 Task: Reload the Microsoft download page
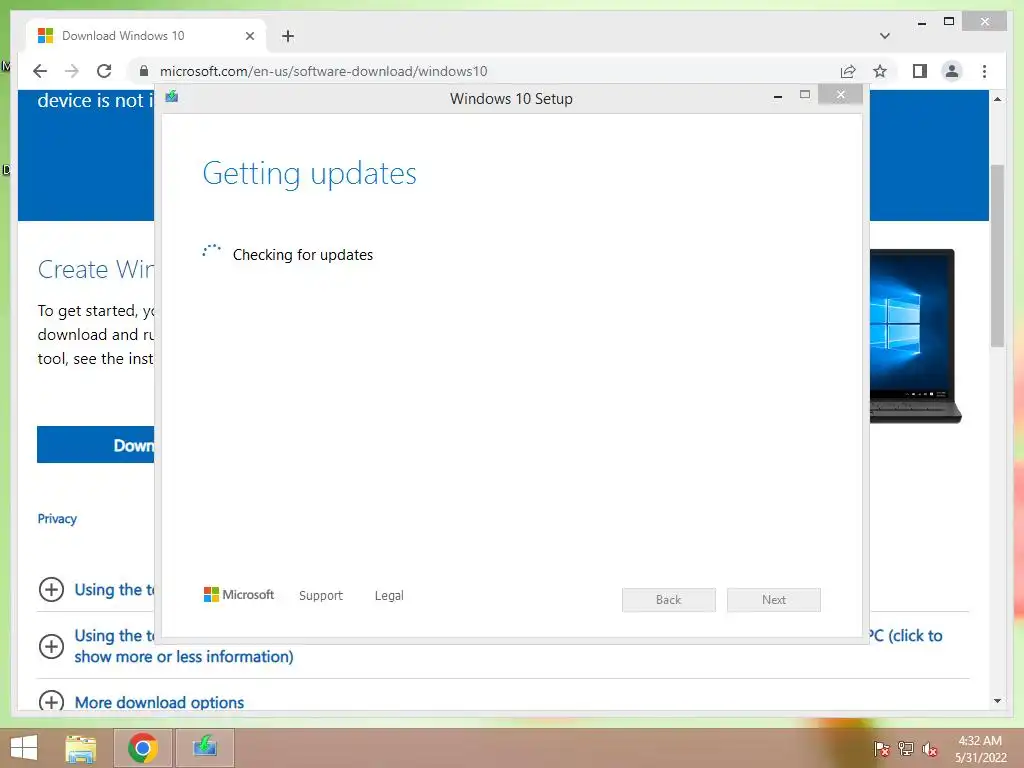(104, 71)
